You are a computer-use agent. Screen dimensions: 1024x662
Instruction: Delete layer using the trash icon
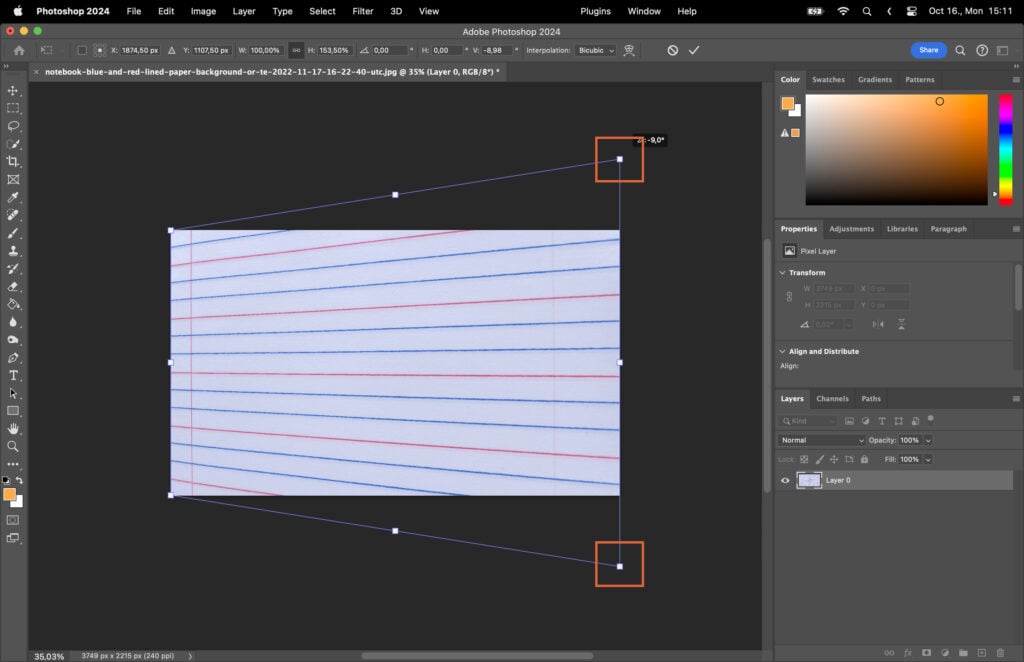(1000, 652)
